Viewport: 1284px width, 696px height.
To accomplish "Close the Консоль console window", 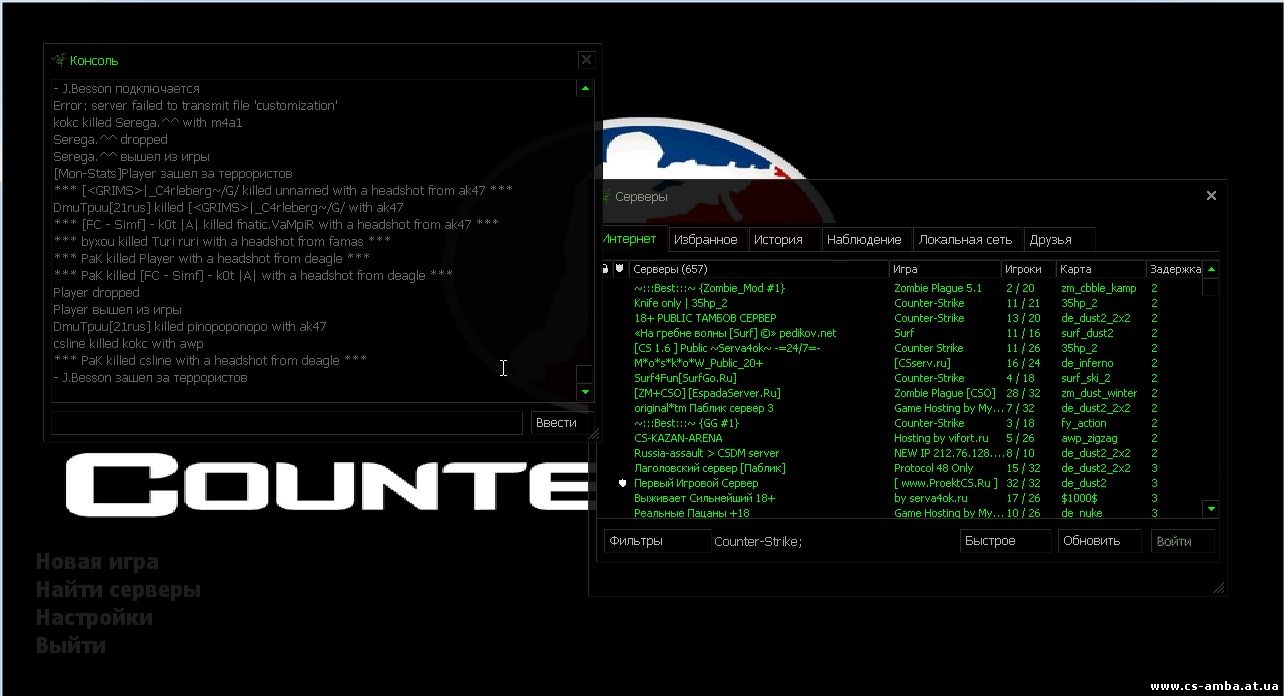I will (x=586, y=60).
